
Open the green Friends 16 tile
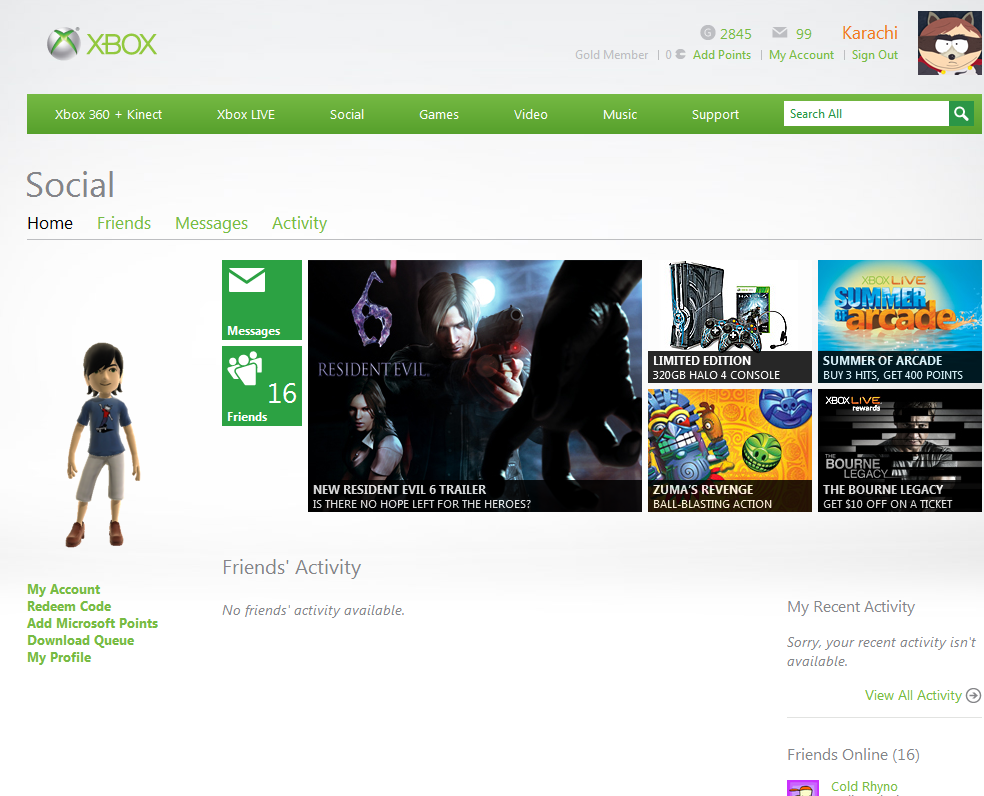pyautogui.click(x=262, y=386)
